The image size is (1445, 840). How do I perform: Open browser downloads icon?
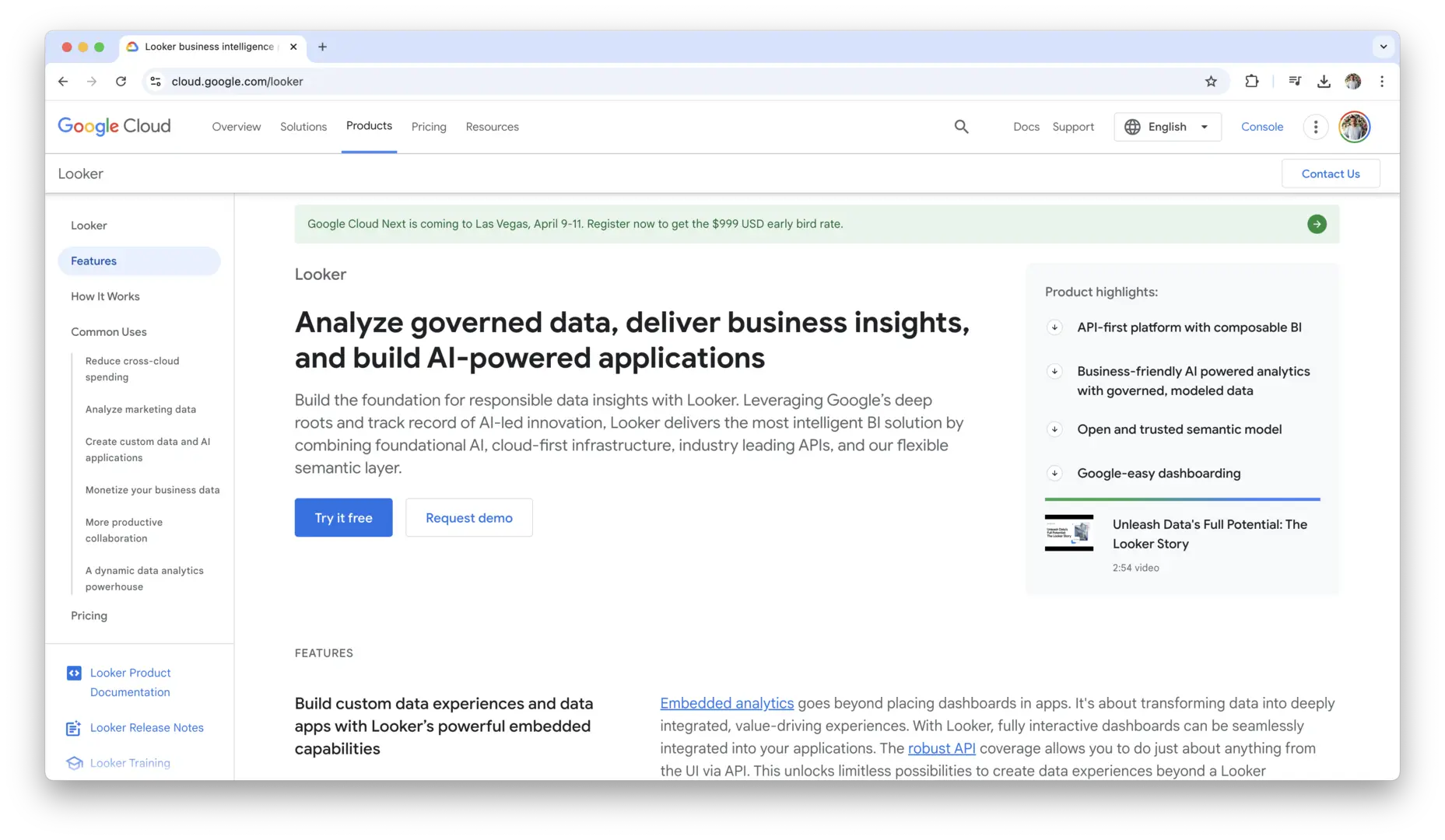pyautogui.click(x=1324, y=82)
